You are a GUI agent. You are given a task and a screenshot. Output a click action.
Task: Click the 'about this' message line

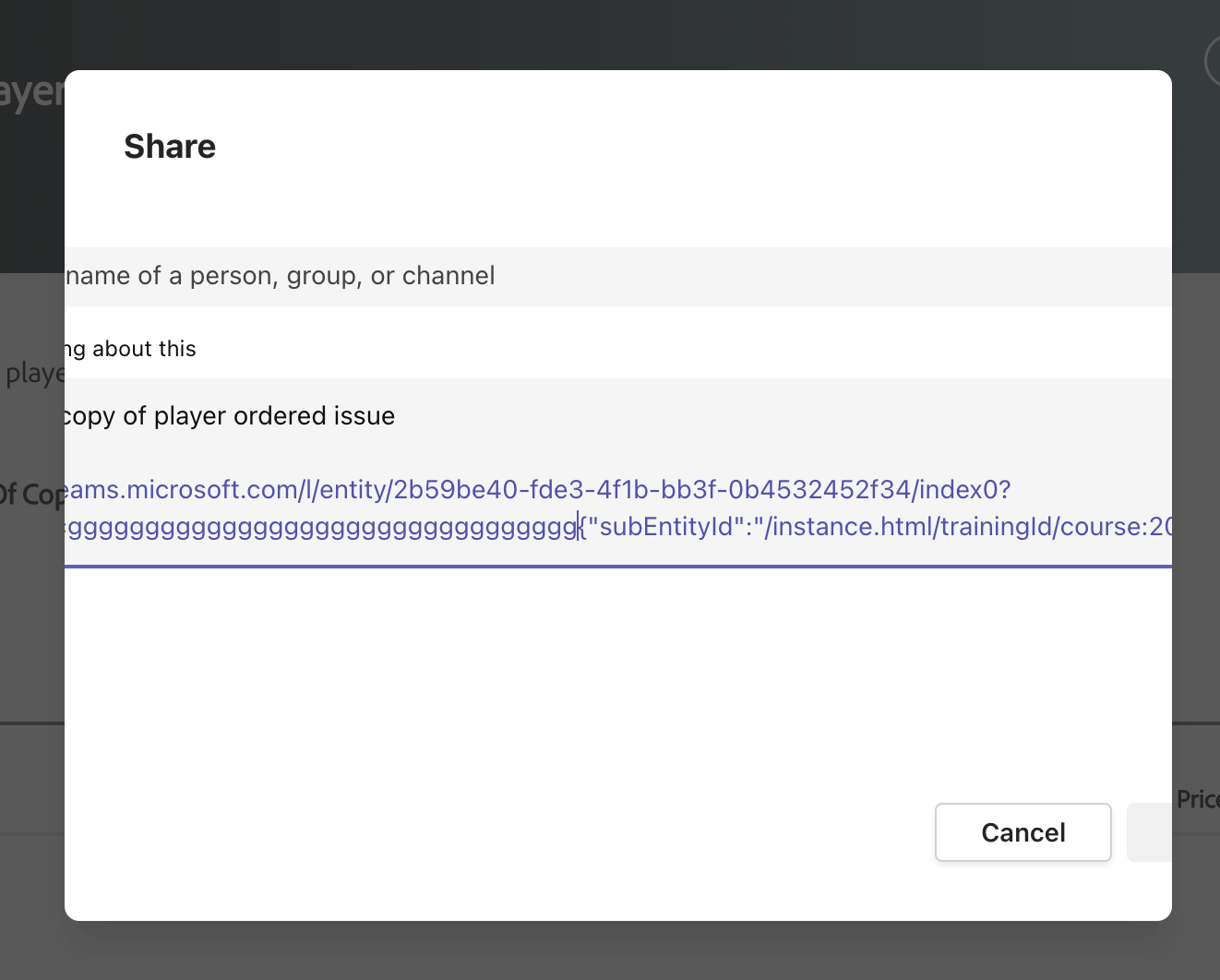pos(129,348)
